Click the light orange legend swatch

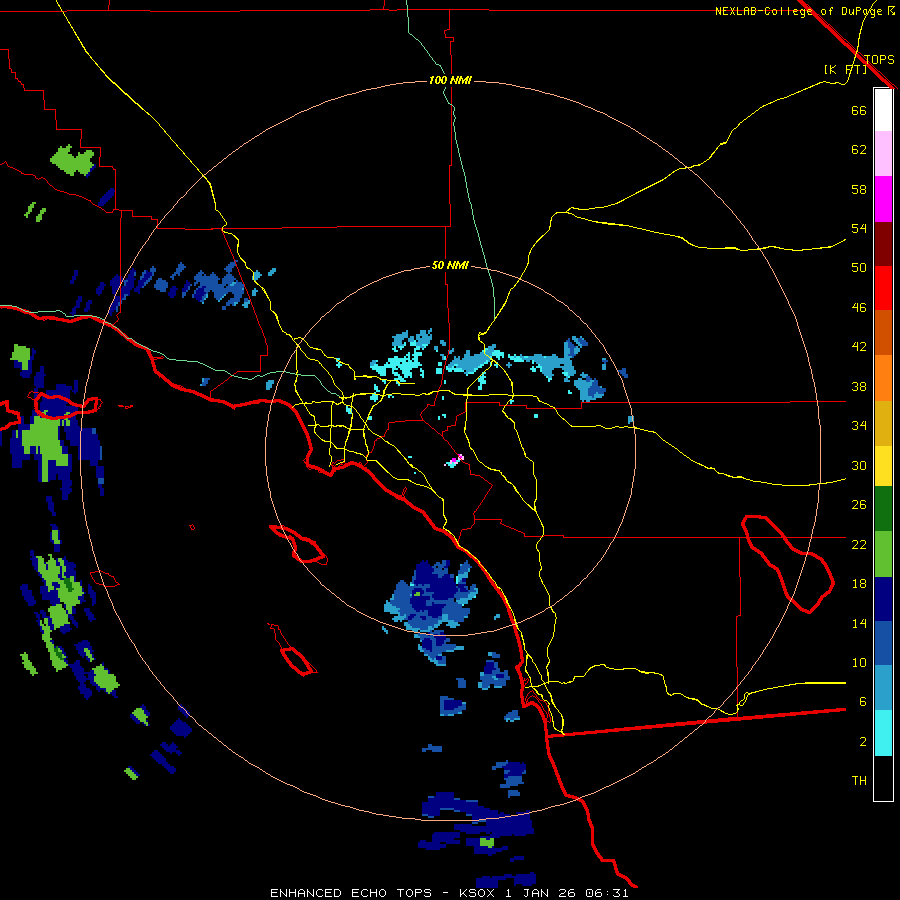tap(883, 378)
